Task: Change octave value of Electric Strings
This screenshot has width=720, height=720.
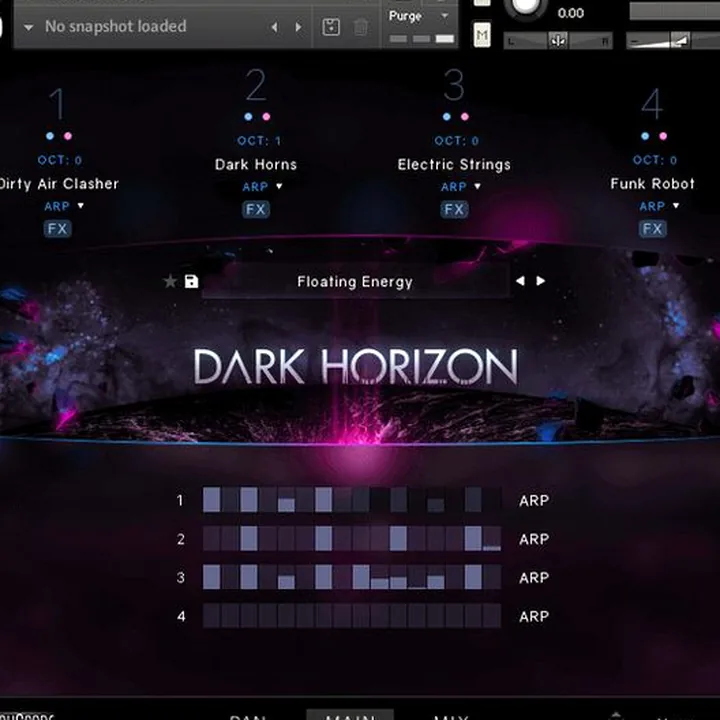Action: tap(456, 141)
